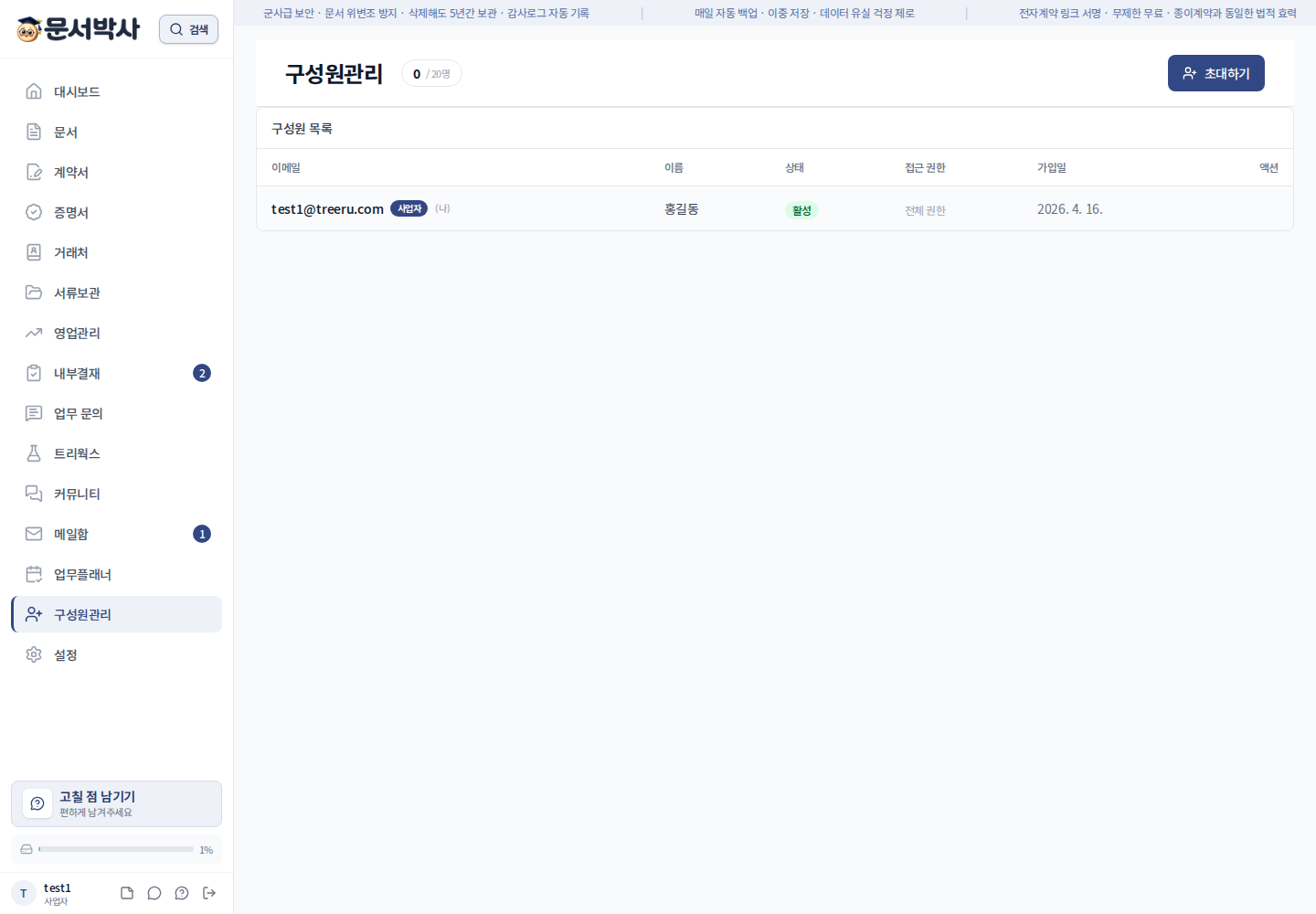Open 증명서 certificate badge icon
This screenshot has width=1316, height=914.
pyautogui.click(x=34, y=212)
